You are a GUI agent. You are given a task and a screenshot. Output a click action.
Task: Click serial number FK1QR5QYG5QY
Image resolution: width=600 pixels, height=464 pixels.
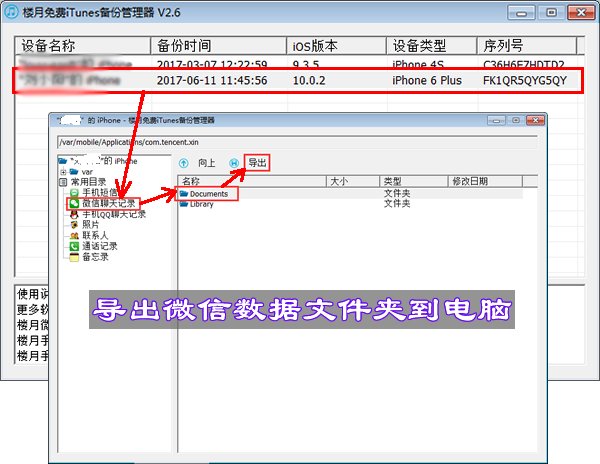click(x=525, y=81)
